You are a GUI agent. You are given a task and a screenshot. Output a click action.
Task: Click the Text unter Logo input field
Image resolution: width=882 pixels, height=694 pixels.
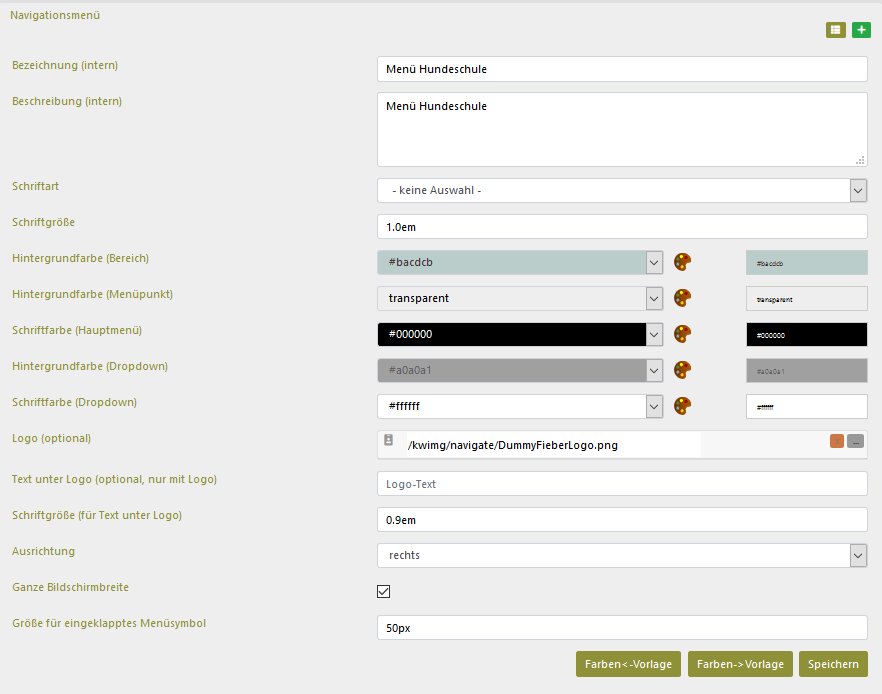(x=621, y=484)
